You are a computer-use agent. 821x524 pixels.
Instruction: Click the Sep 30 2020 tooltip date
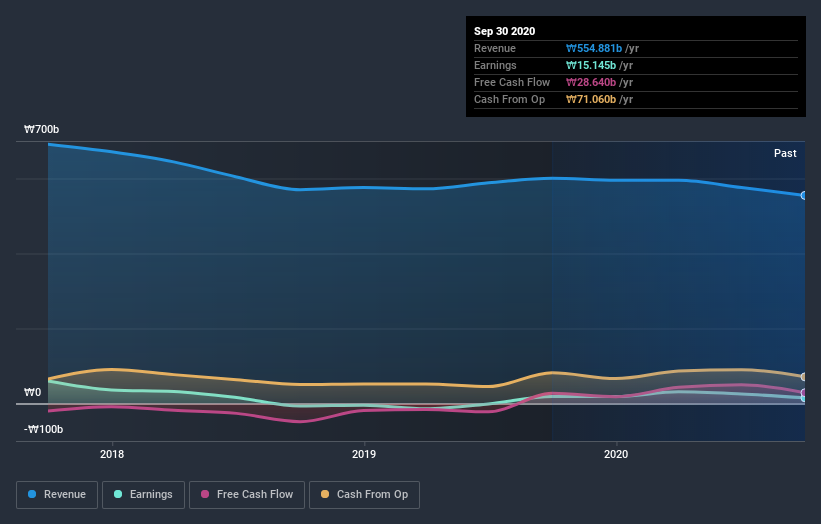coord(504,31)
